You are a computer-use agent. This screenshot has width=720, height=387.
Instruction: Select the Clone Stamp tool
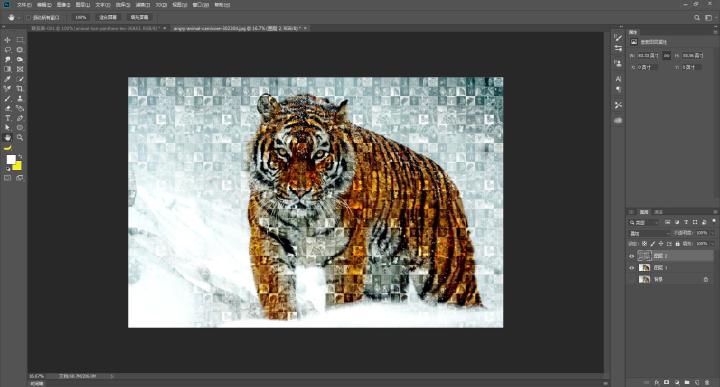click(20, 98)
